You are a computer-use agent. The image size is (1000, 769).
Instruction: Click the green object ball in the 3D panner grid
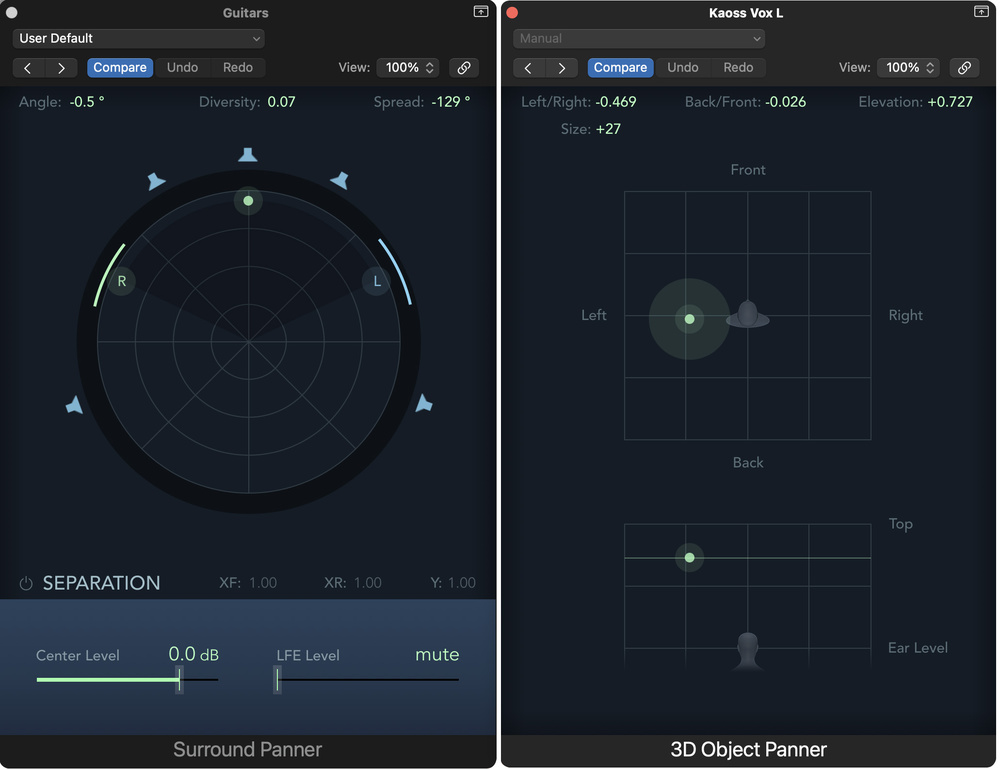click(689, 319)
